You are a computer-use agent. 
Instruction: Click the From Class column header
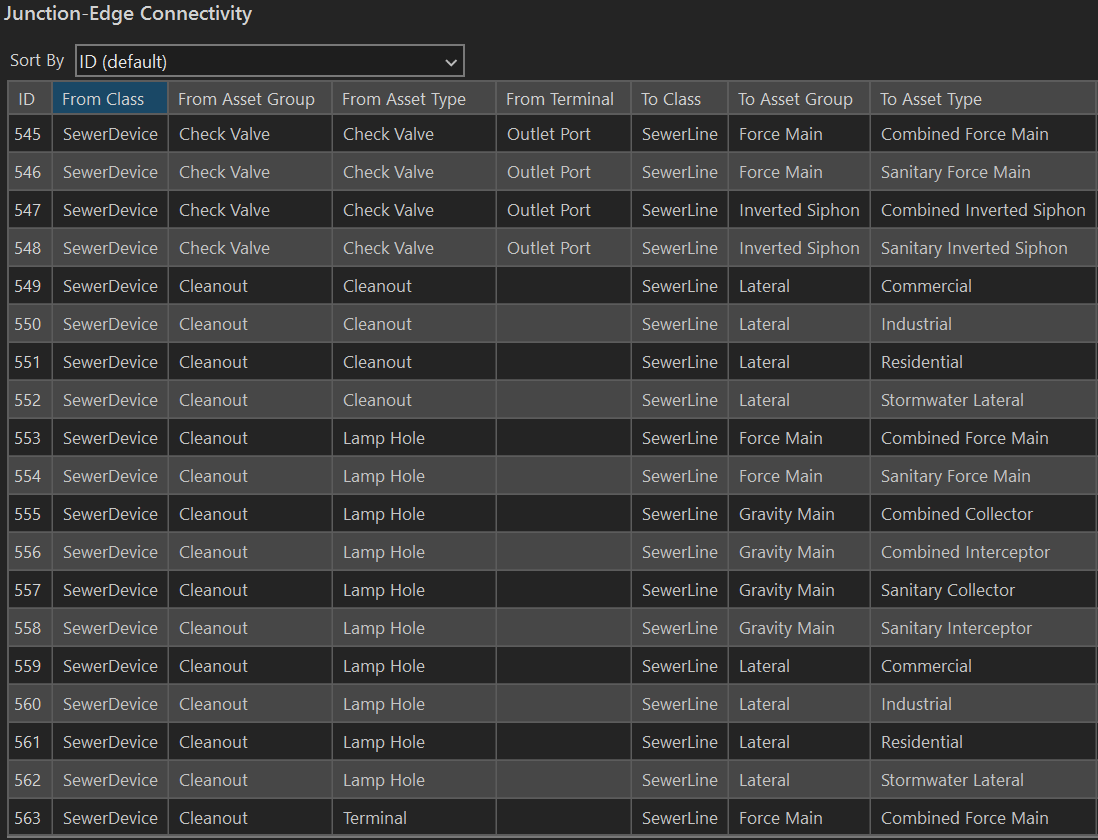[x=103, y=98]
